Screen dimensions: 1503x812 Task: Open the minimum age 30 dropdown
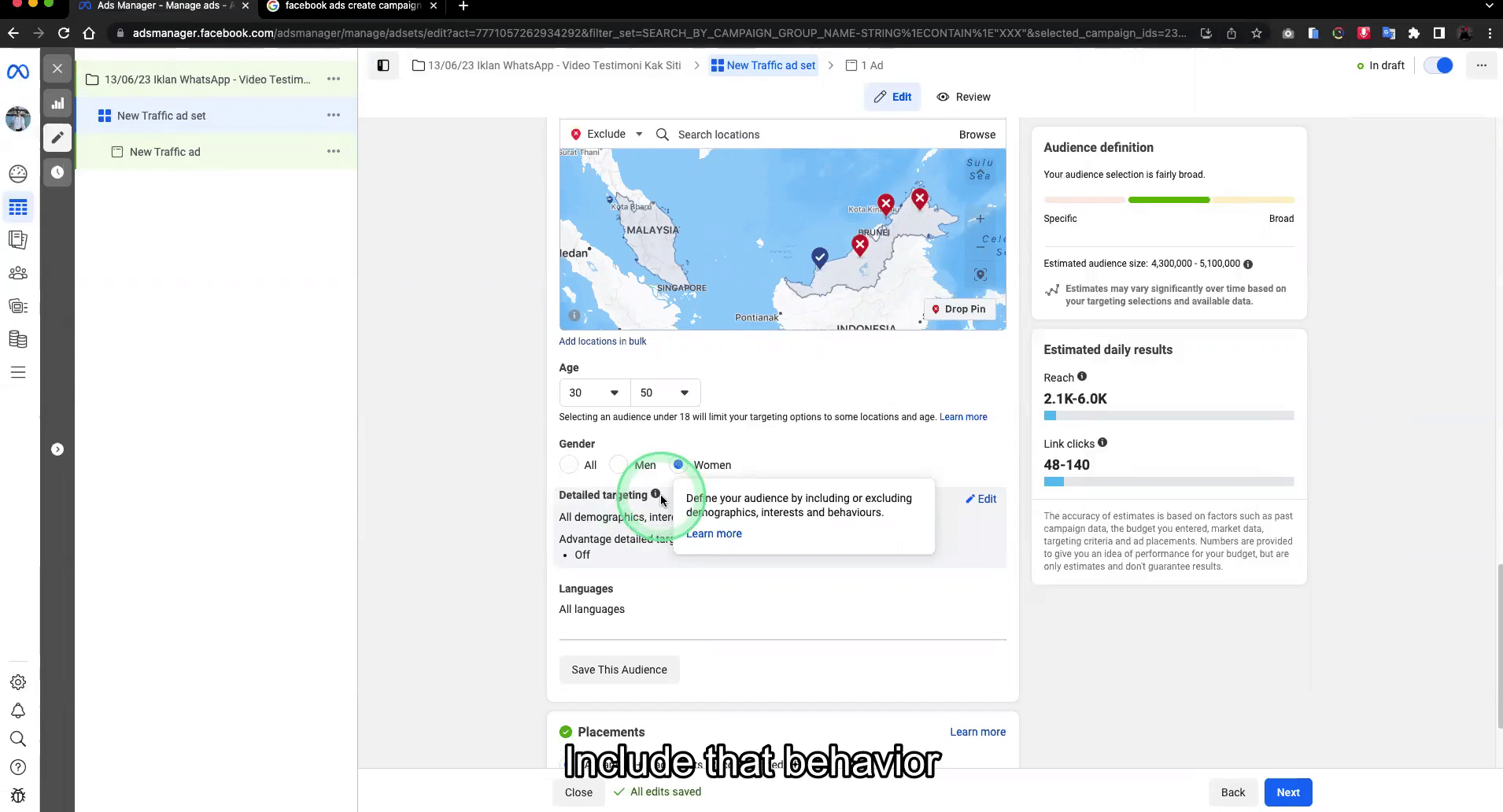coord(594,393)
